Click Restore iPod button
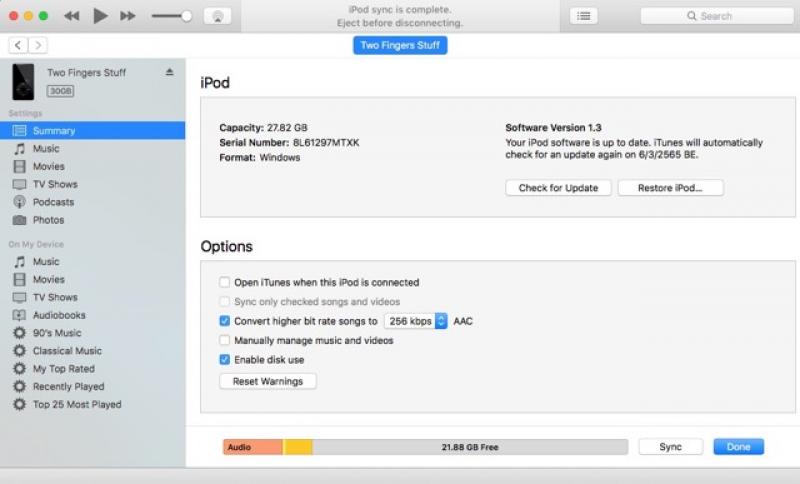This screenshot has height=484, width=800. click(x=670, y=188)
